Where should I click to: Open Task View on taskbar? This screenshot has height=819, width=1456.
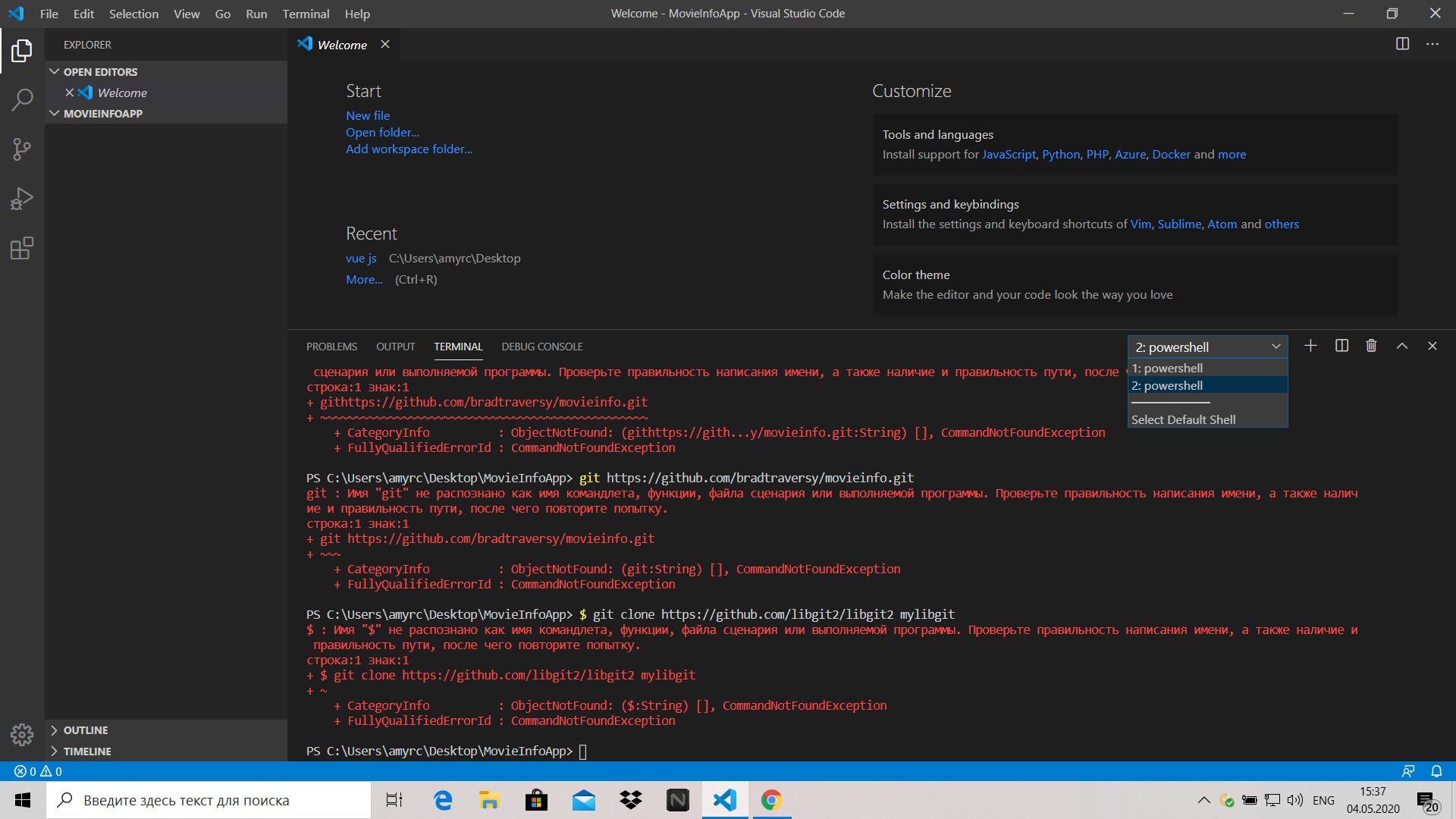[x=394, y=800]
